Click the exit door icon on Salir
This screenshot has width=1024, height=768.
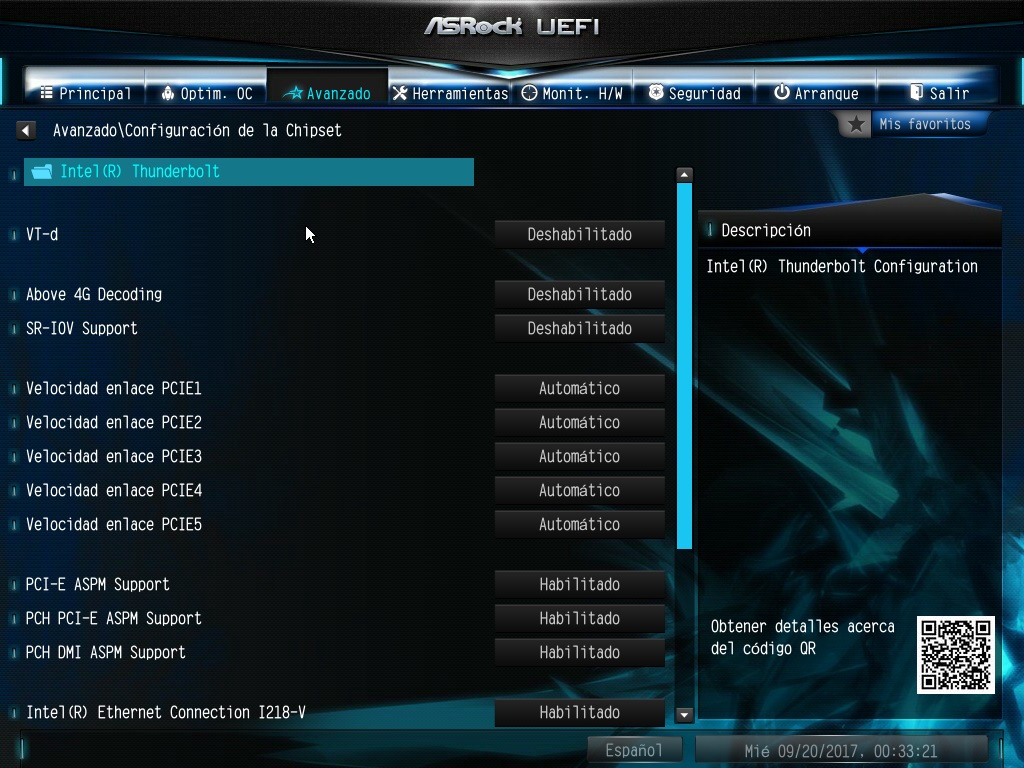click(x=916, y=92)
